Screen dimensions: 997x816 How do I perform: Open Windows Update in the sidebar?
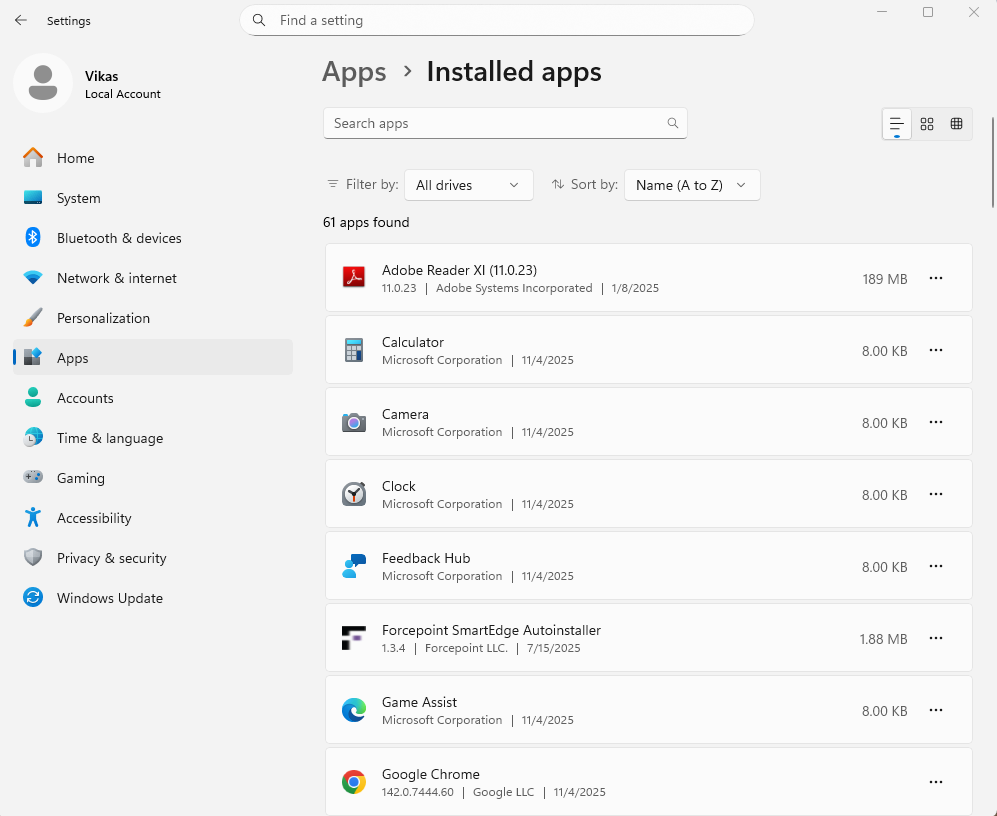[109, 598]
